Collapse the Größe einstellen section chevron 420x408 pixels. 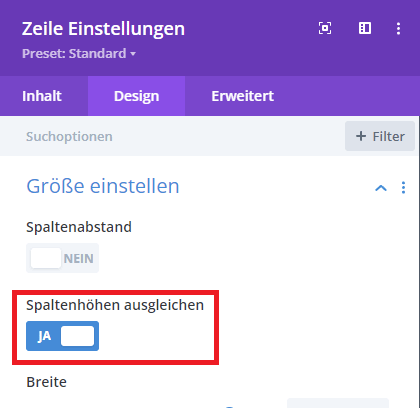click(x=381, y=188)
